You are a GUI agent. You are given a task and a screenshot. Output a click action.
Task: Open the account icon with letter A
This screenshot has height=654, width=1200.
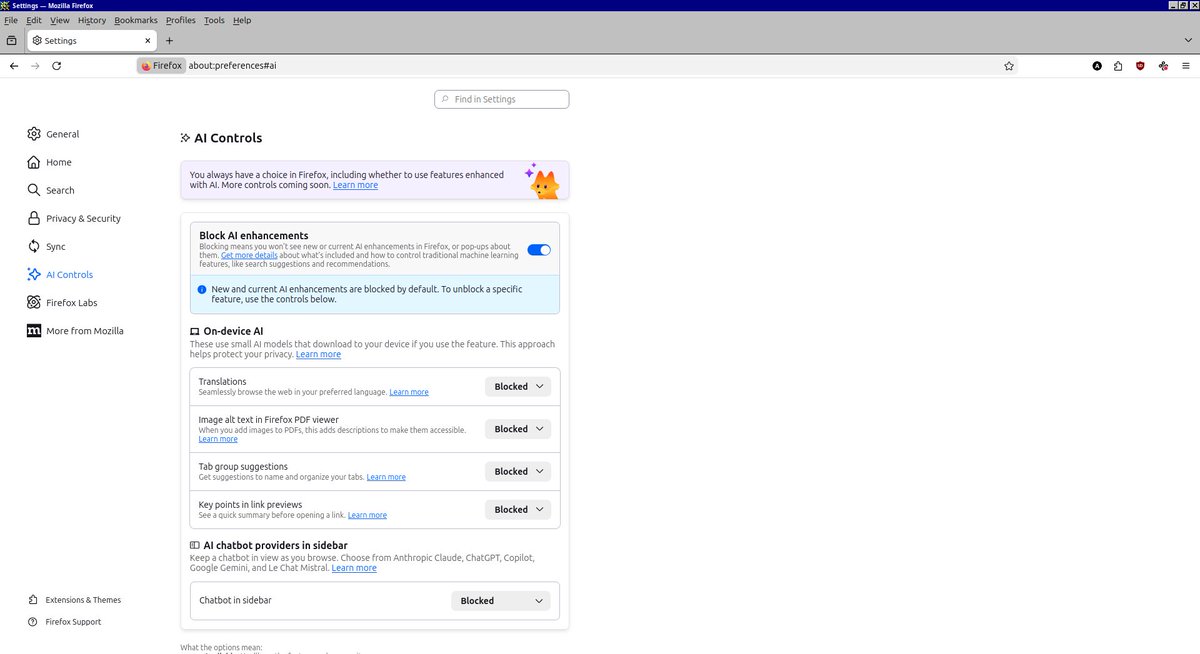point(1097,66)
